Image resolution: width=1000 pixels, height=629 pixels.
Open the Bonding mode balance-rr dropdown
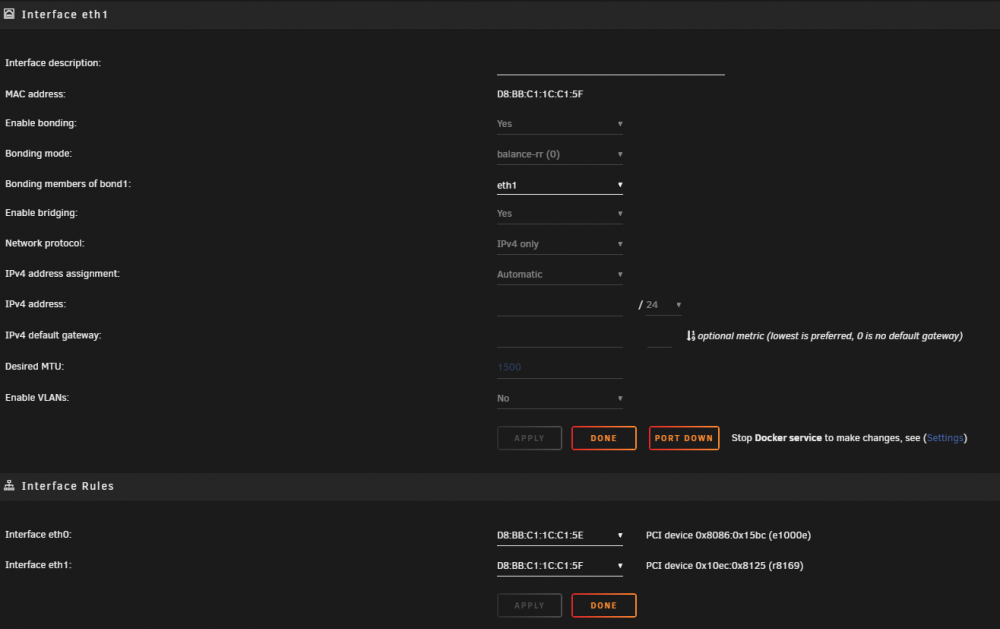pyautogui.click(x=559, y=154)
